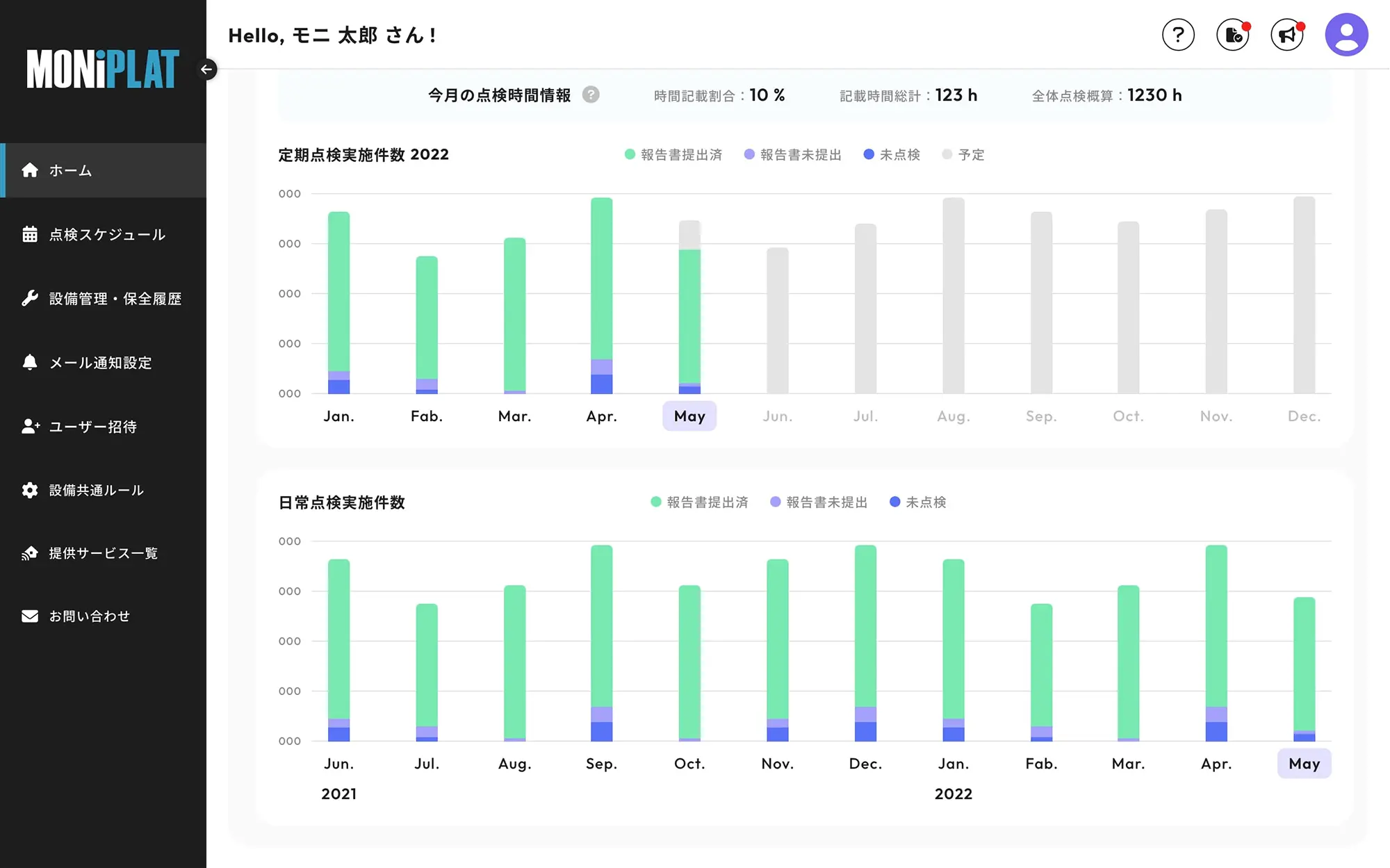Click the help question mark icon in header

click(x=1178, y=35)
